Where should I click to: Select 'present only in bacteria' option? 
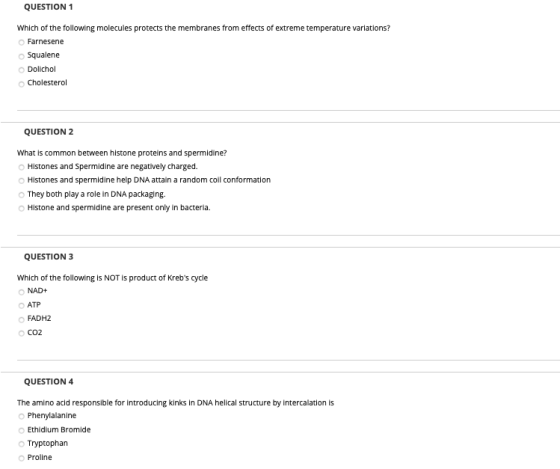[x=21, y=208]
